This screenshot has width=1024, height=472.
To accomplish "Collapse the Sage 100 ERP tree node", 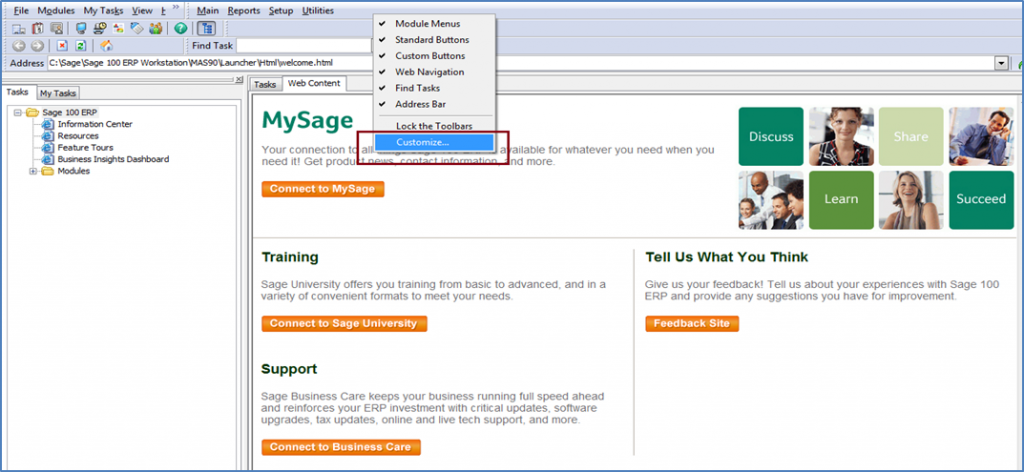I will [x=18, y=112].
